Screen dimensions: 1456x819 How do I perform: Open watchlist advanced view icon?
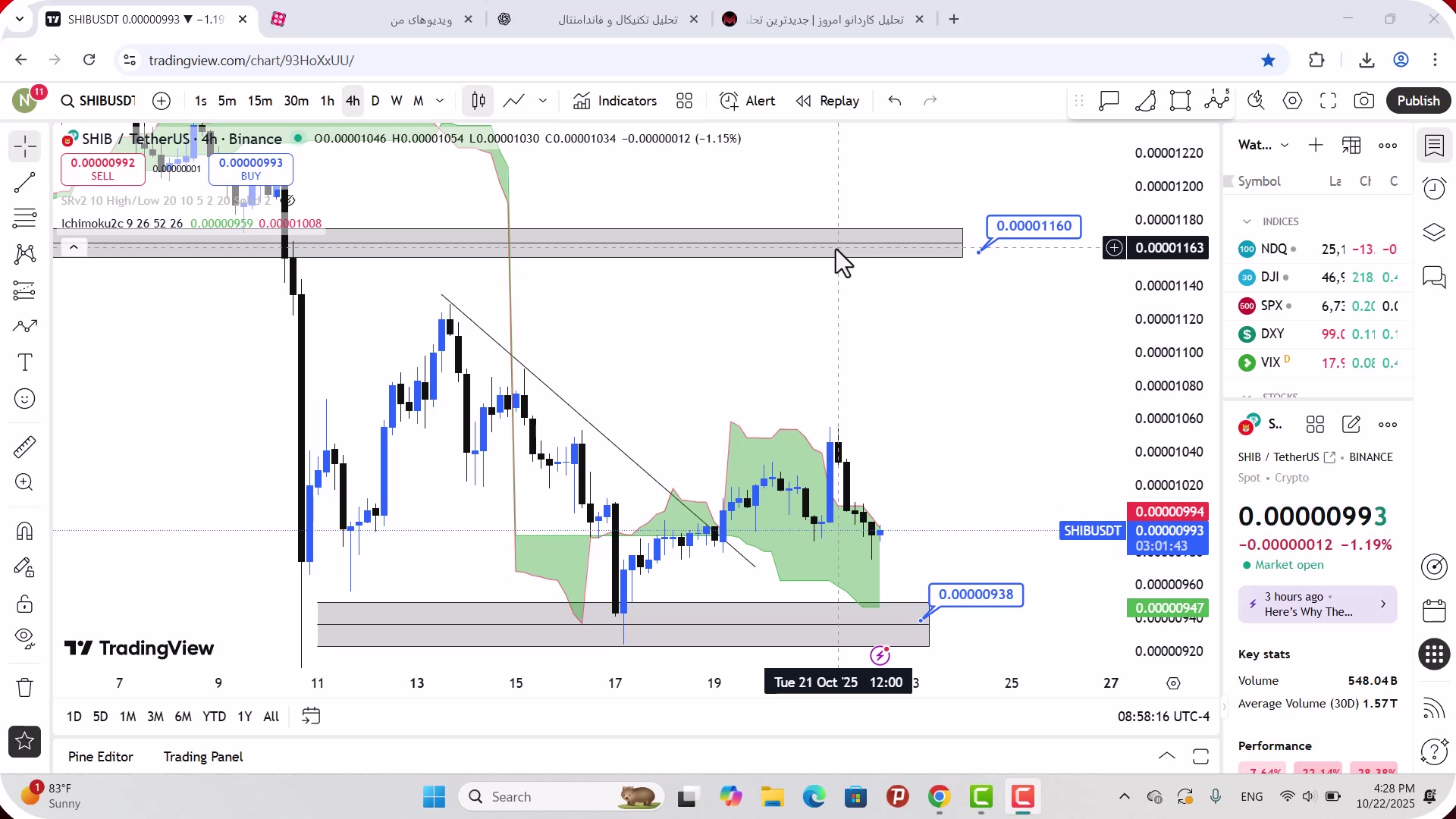(1351, 145)
